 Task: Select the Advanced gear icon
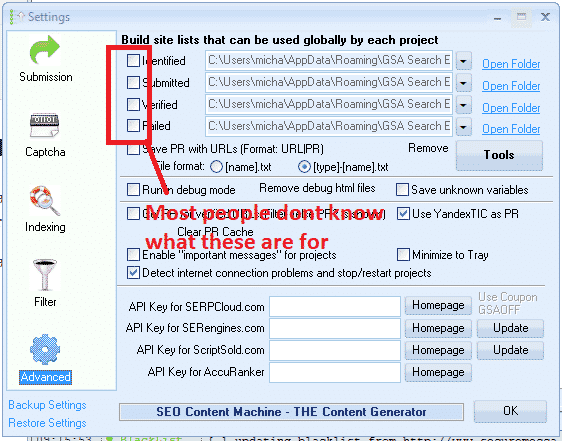click(x=45, y=350)
